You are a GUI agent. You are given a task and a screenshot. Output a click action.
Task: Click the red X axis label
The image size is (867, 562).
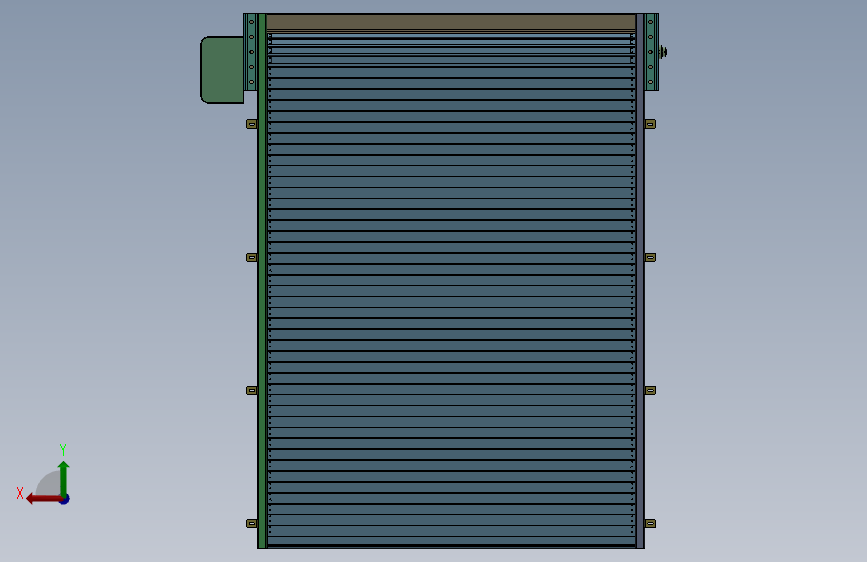pos(20,493)
